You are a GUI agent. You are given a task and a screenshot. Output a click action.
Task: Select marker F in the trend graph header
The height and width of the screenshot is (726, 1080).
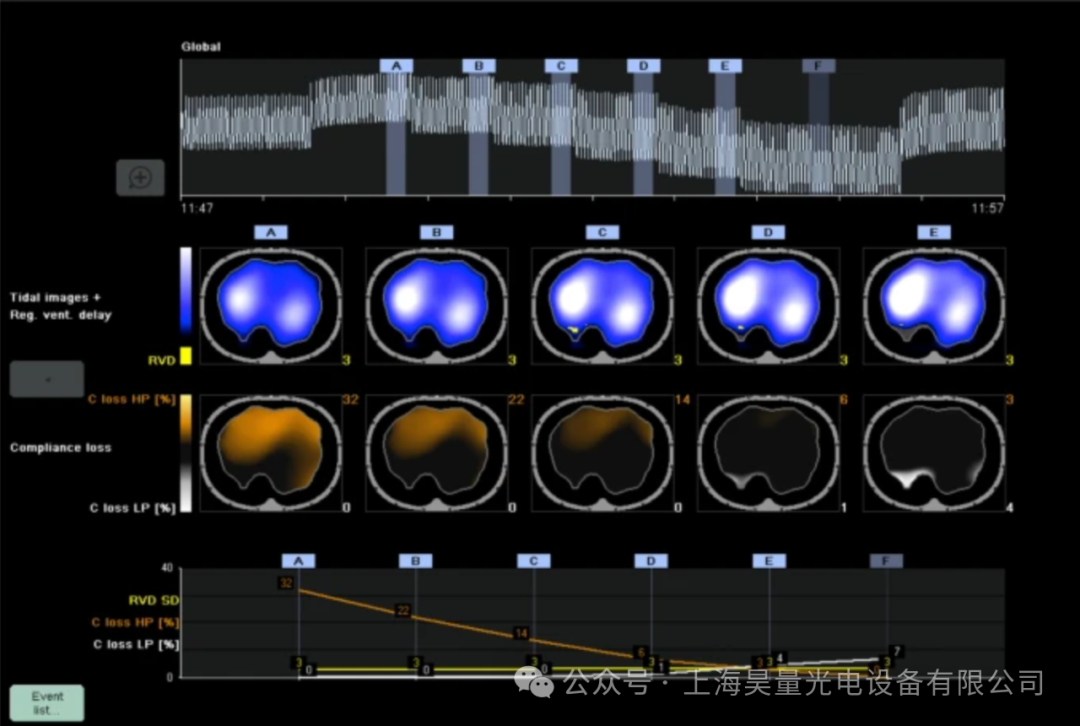(819, 65)
